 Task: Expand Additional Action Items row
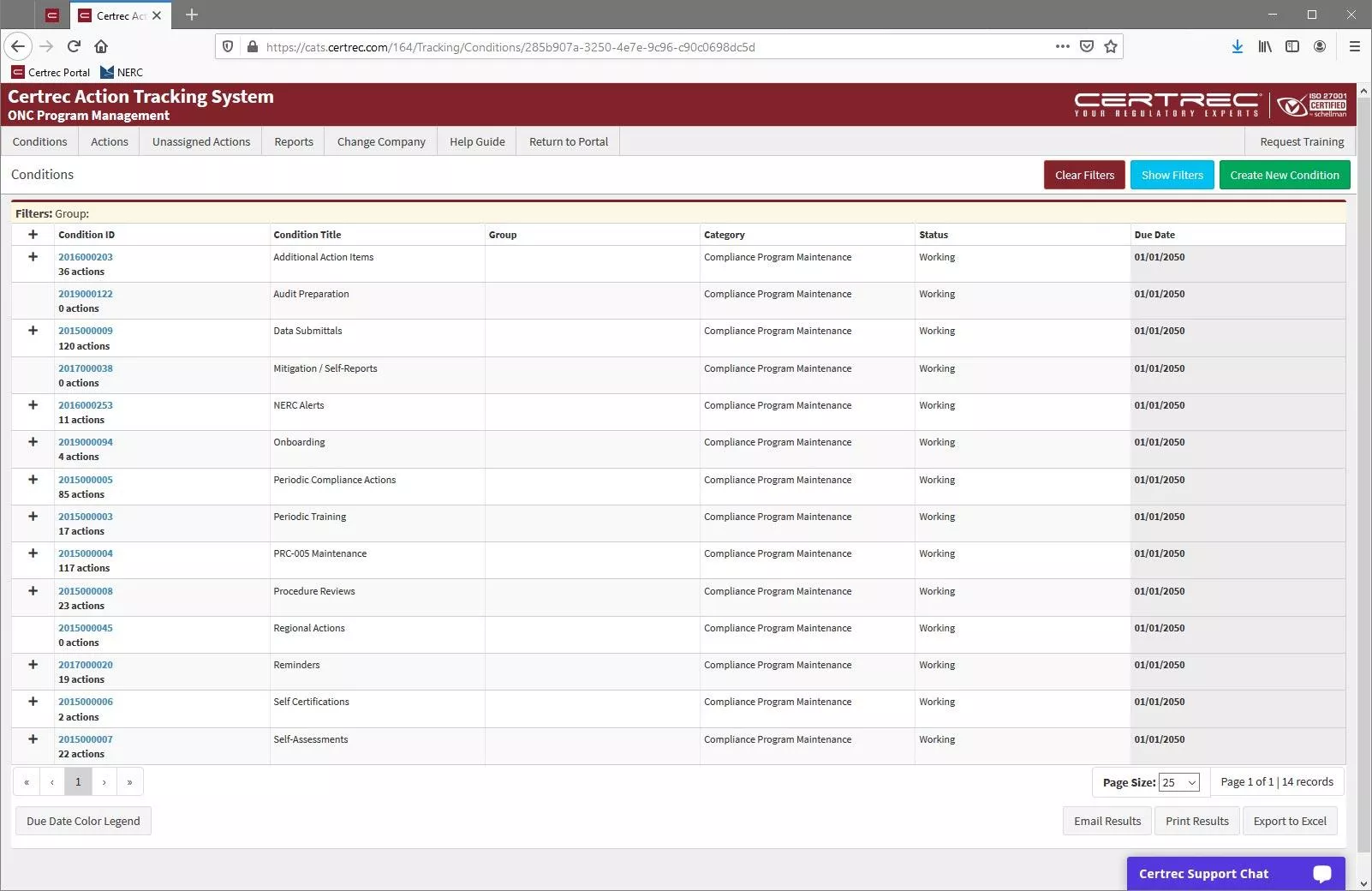pos(33,256)
